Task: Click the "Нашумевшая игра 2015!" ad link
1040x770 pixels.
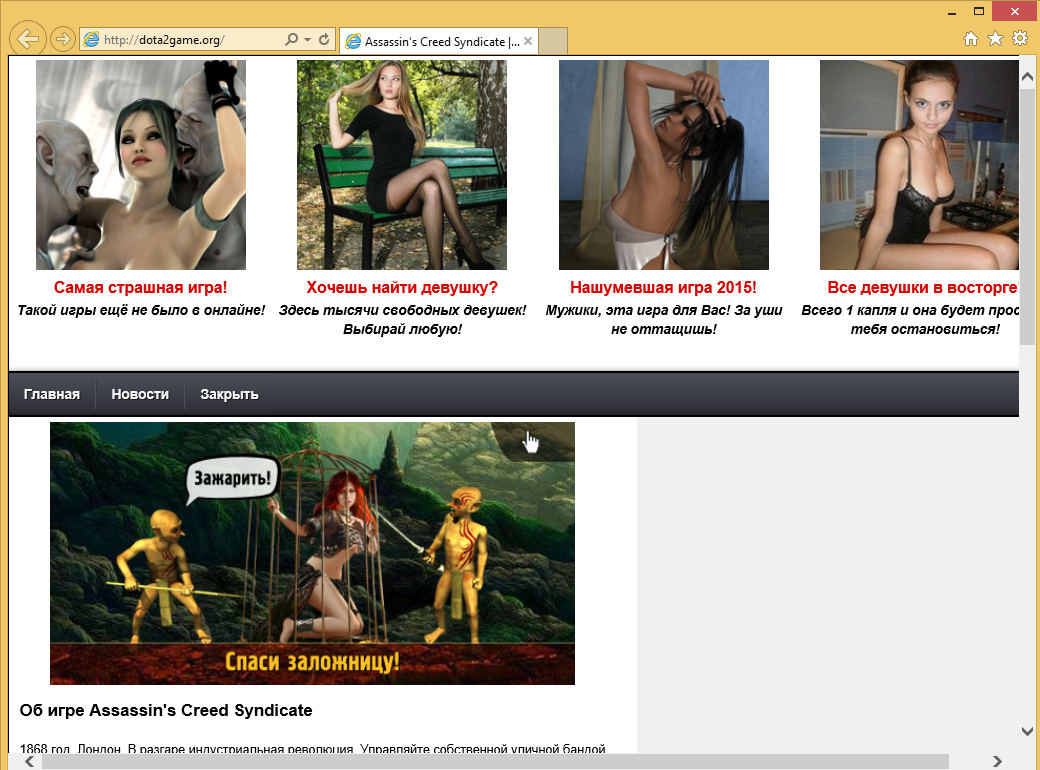Action: [663, 288]
